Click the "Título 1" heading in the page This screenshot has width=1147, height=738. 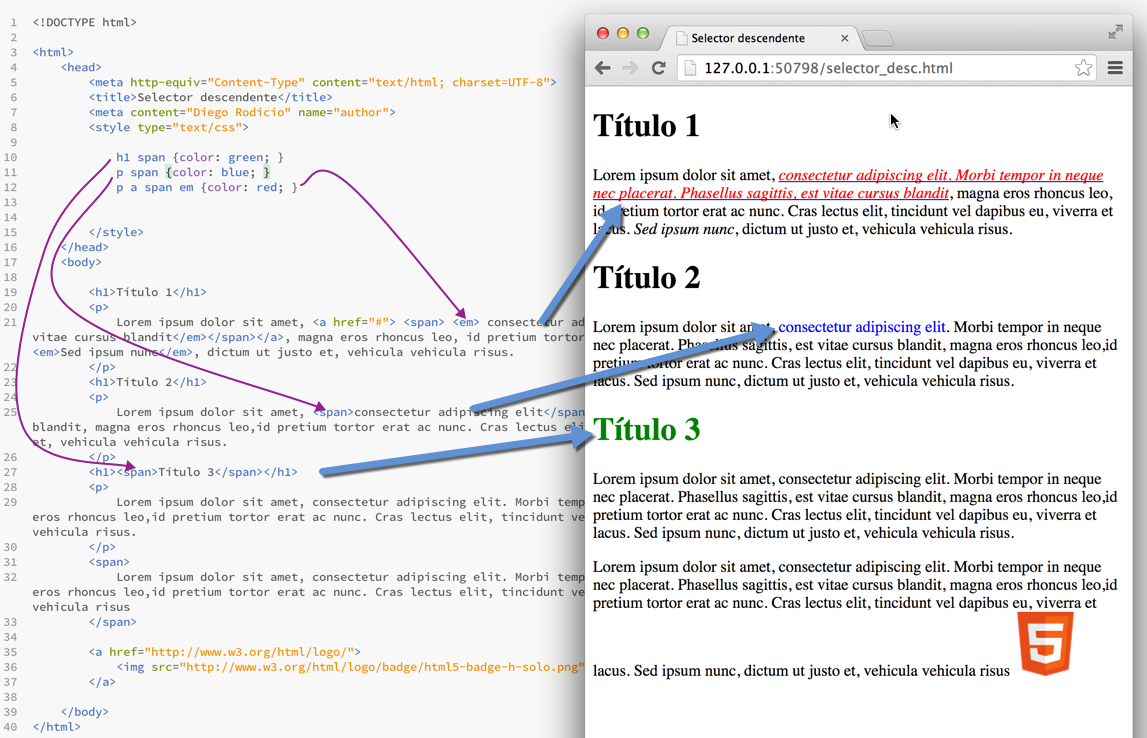pos(646,126)
